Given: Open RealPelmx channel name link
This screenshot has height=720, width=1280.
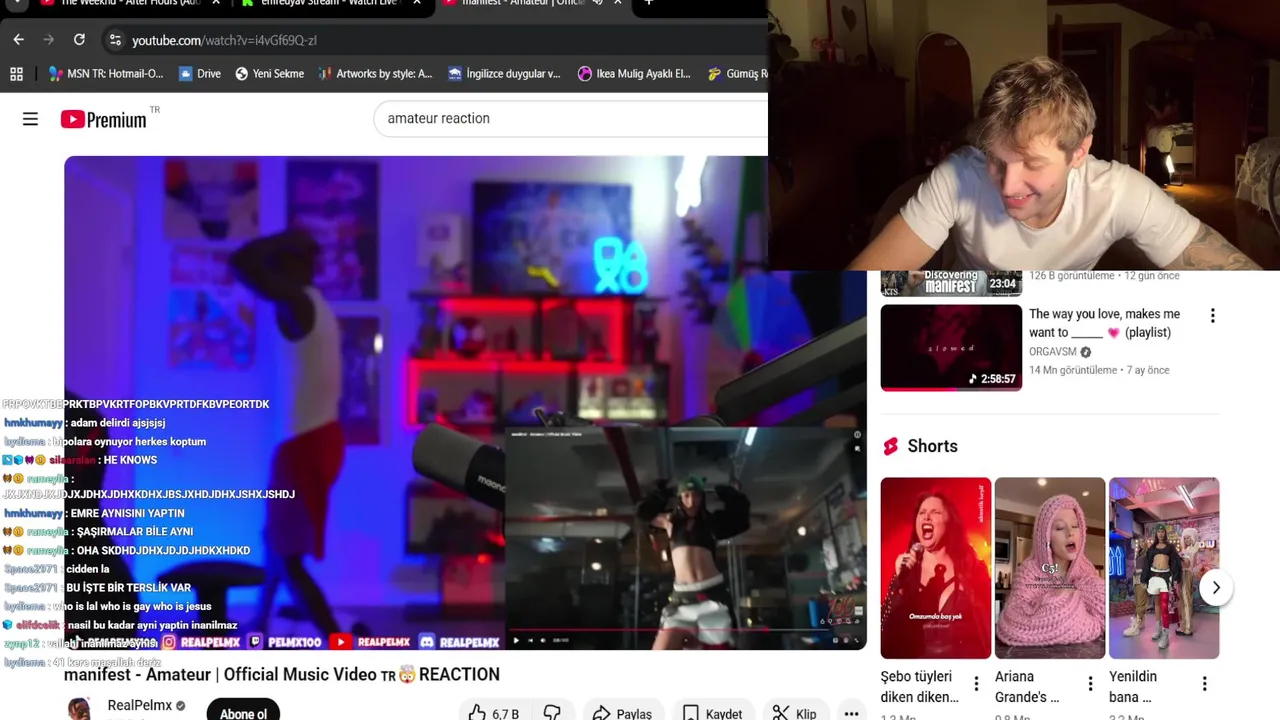Looking at the screenshot, I should coord(140,706).
